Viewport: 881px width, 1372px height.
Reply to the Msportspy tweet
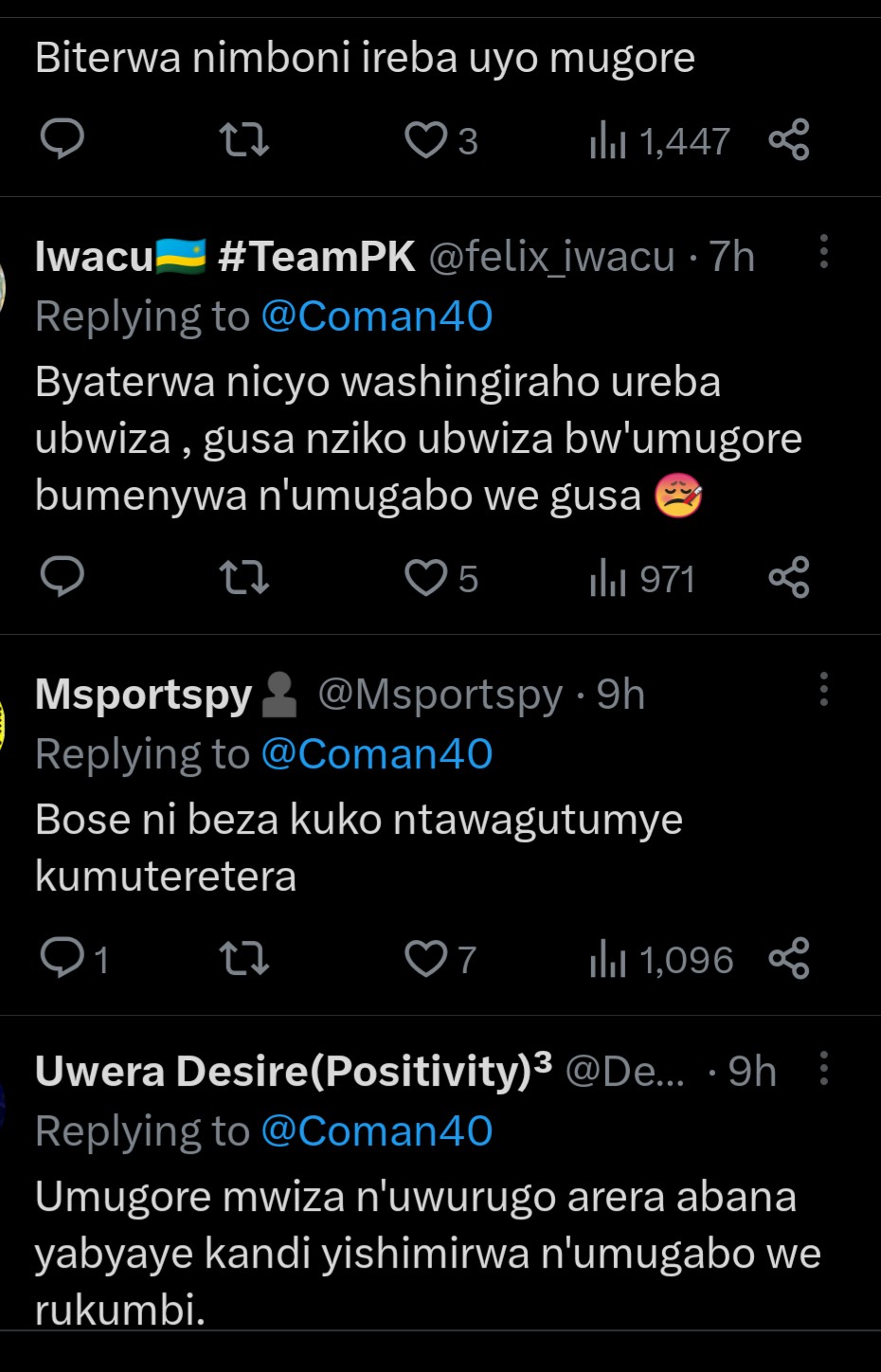click(x=63, y=959)
